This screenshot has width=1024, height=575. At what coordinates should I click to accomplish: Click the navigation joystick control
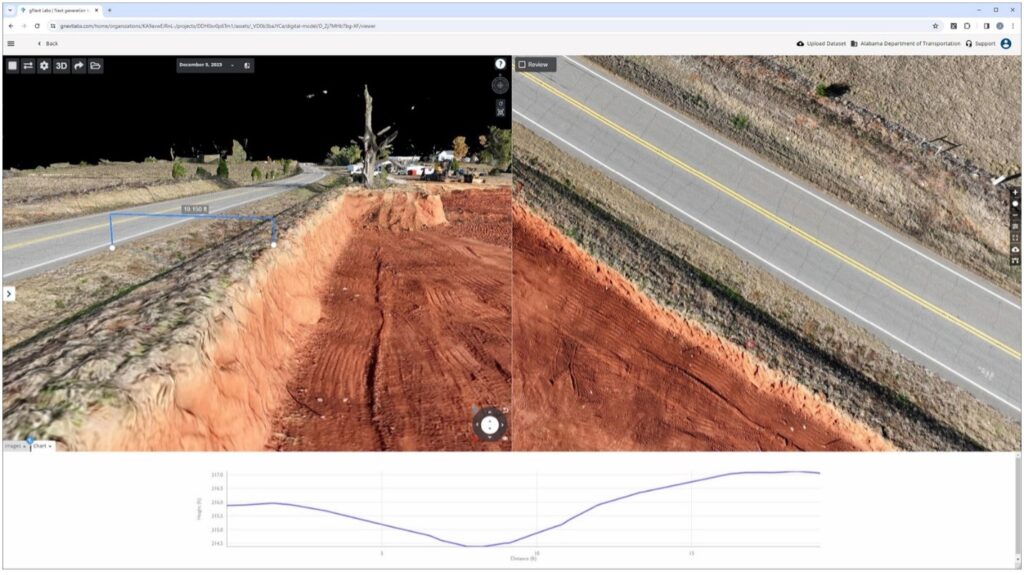pos(489,425)
